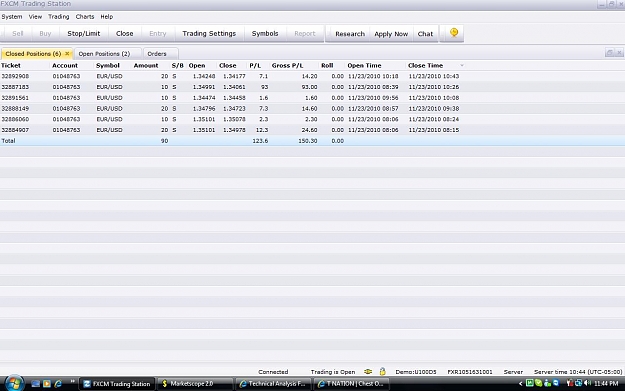This screenshot has height=391, width=625.
Task: Open the Internet Explorer quick launch icon
Action: tap(58, 383)
